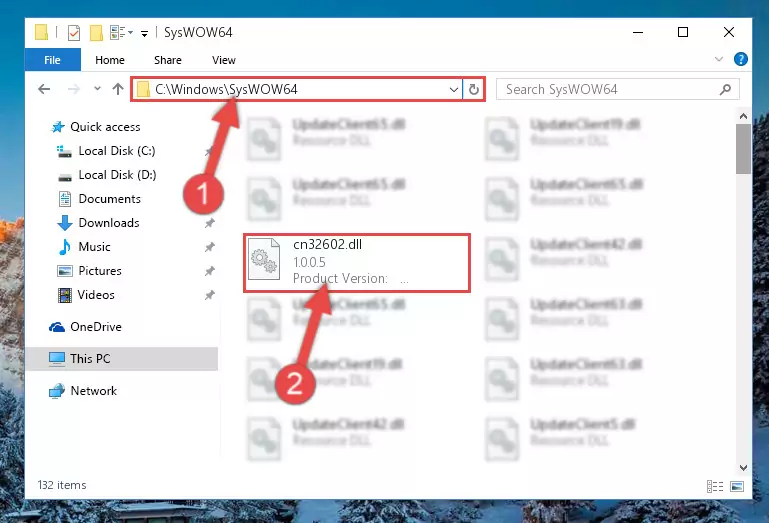This screenshot has height=523, width=769.
Task: Click the Music pin icon
Action: (209, 247)
